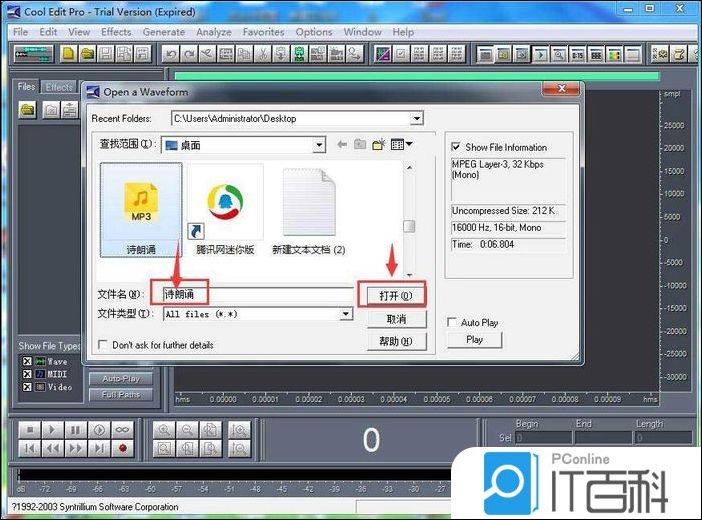702x520 pixels.
Task: Toggle the MIDI file type checkbox
Action: (27, 374)
